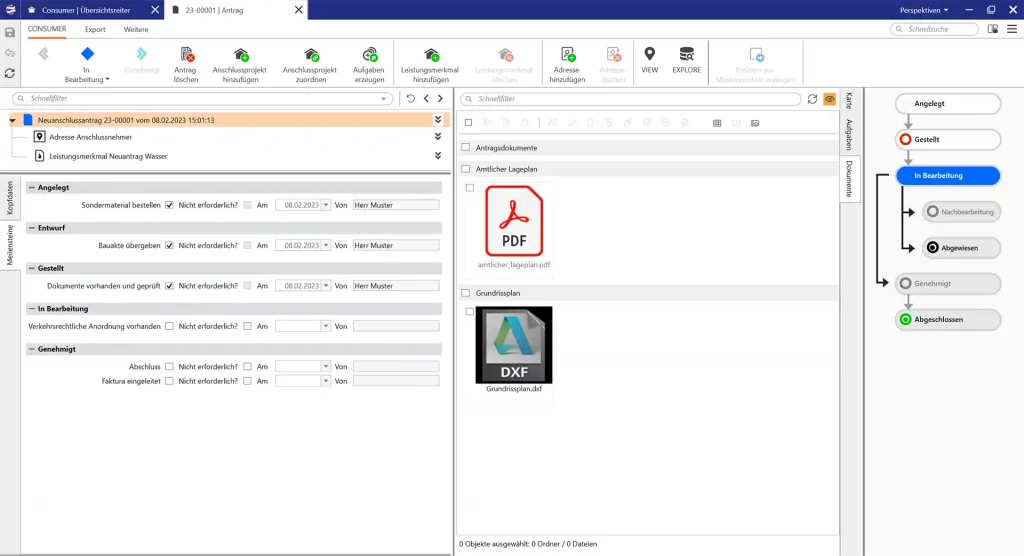The height and width of the screenshot is (556, 1024).
Task: Click the Antrag löschen icon
Action: (185, 55)
